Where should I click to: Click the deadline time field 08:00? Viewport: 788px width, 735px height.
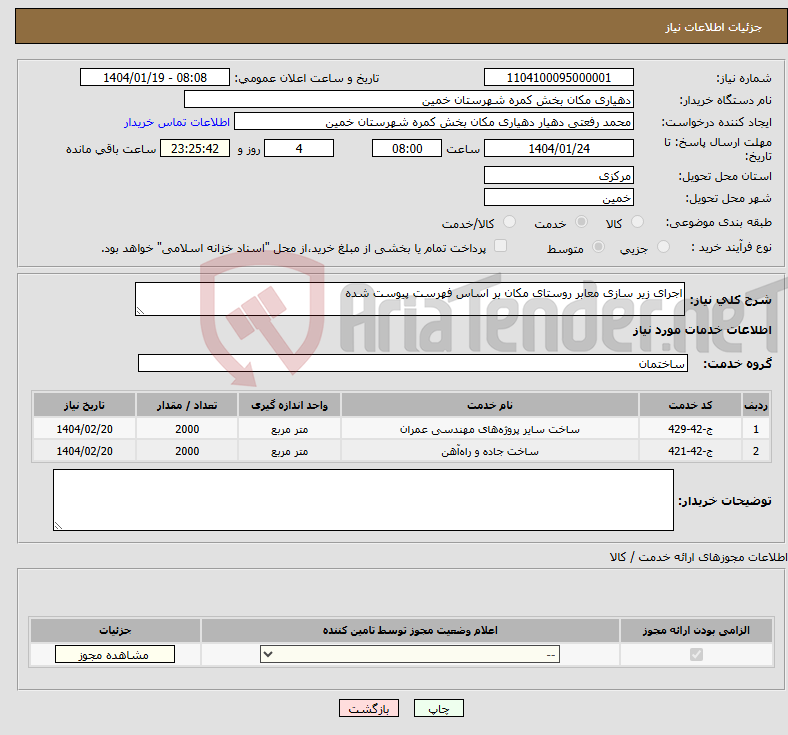[x=407, y=148]
